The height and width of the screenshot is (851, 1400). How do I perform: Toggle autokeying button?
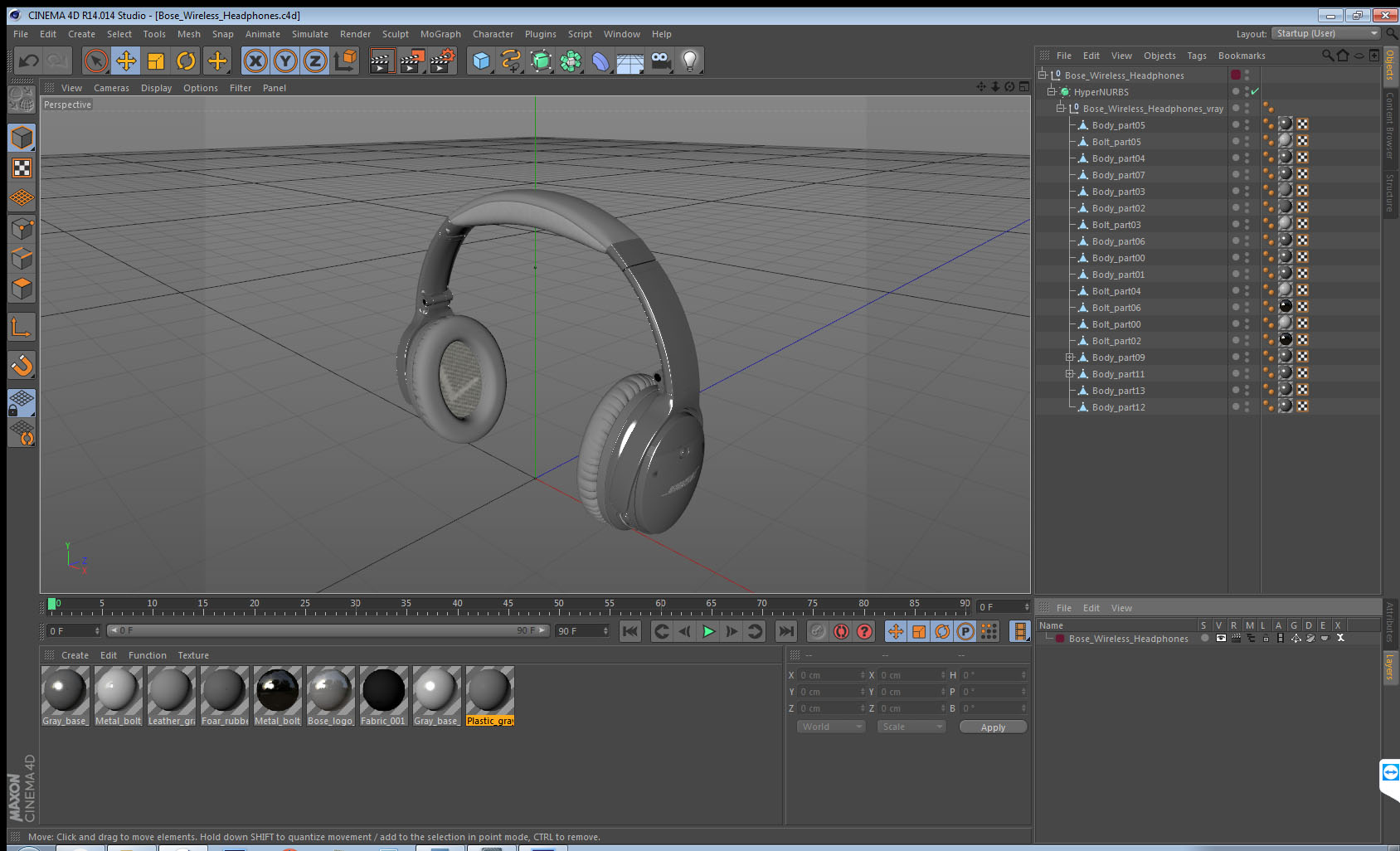pyautogui.click(x=841, y=631)
